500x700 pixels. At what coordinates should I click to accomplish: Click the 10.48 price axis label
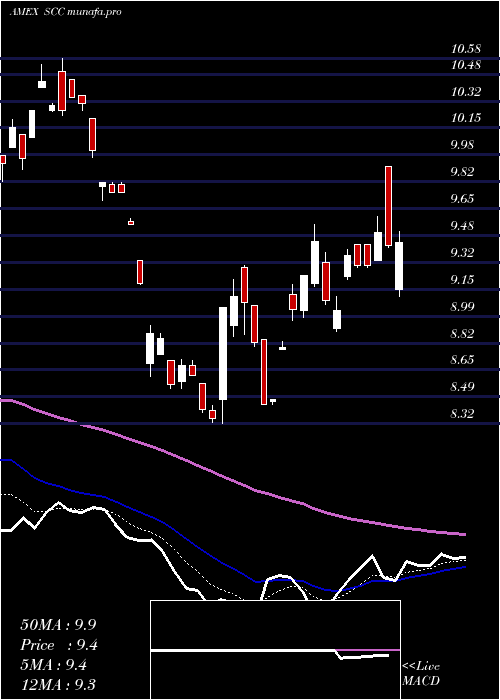466,65
